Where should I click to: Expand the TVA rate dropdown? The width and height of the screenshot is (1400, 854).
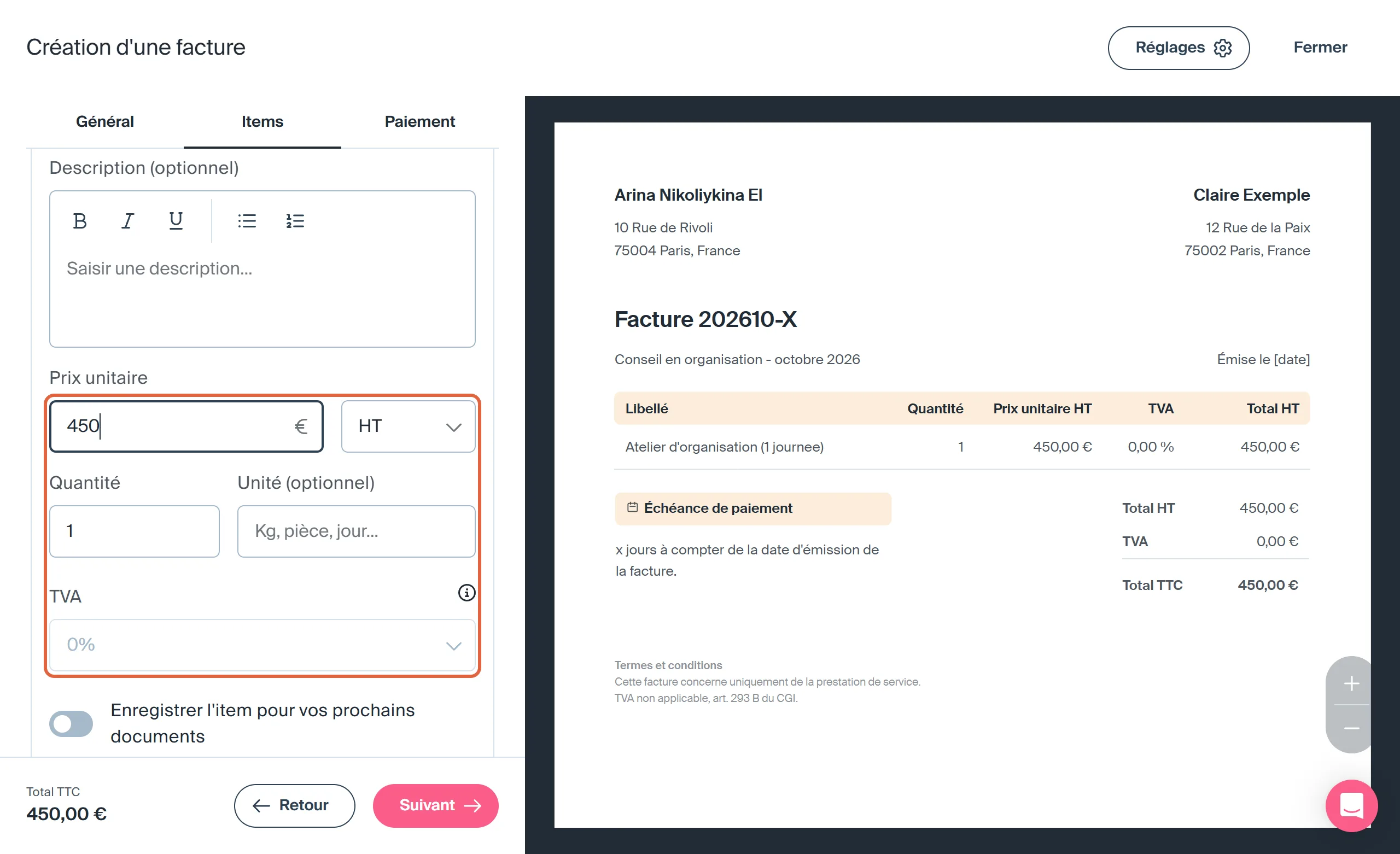tap(262, 645)
